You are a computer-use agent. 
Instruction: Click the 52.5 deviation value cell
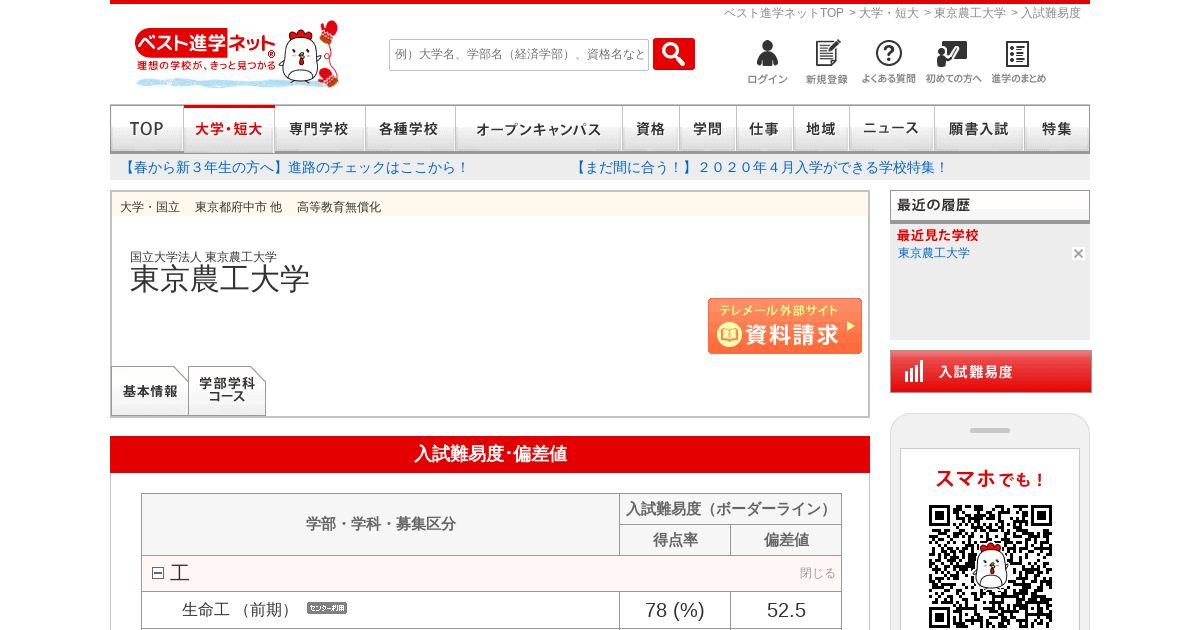click(786, 610)
